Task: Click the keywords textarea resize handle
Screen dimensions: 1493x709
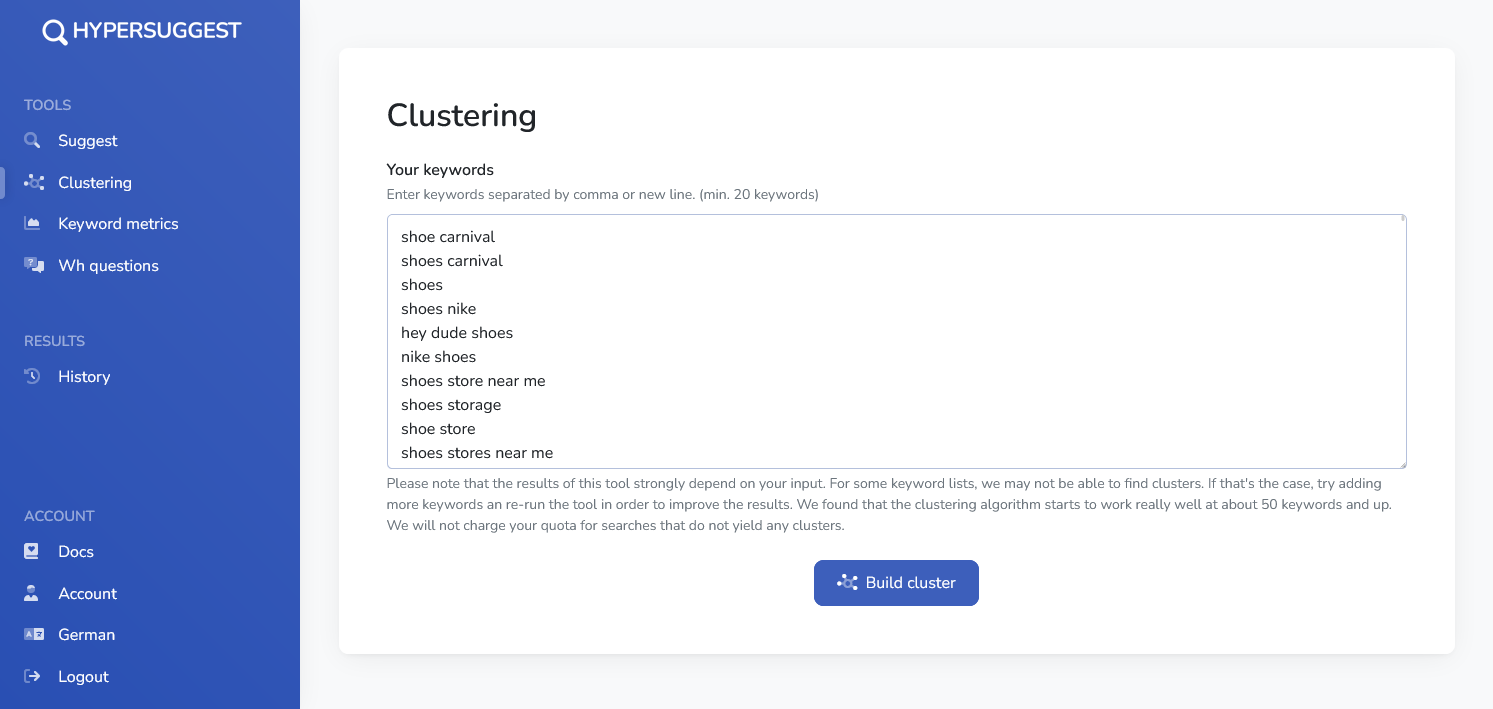Action: click(x=1401, y=463)
